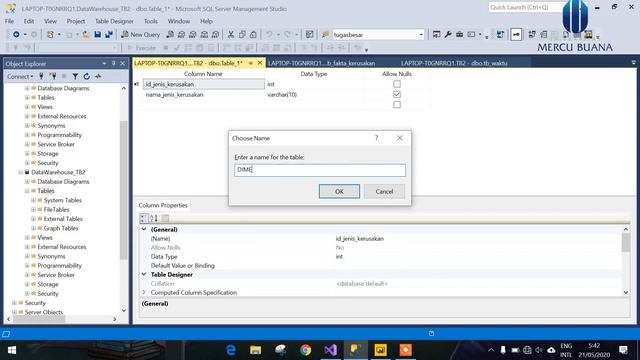Screen dimensions: 640x360
Task: Toggle Allow Nulls for id_jenis_kerusakan
Action: click(x=397, y=84)
